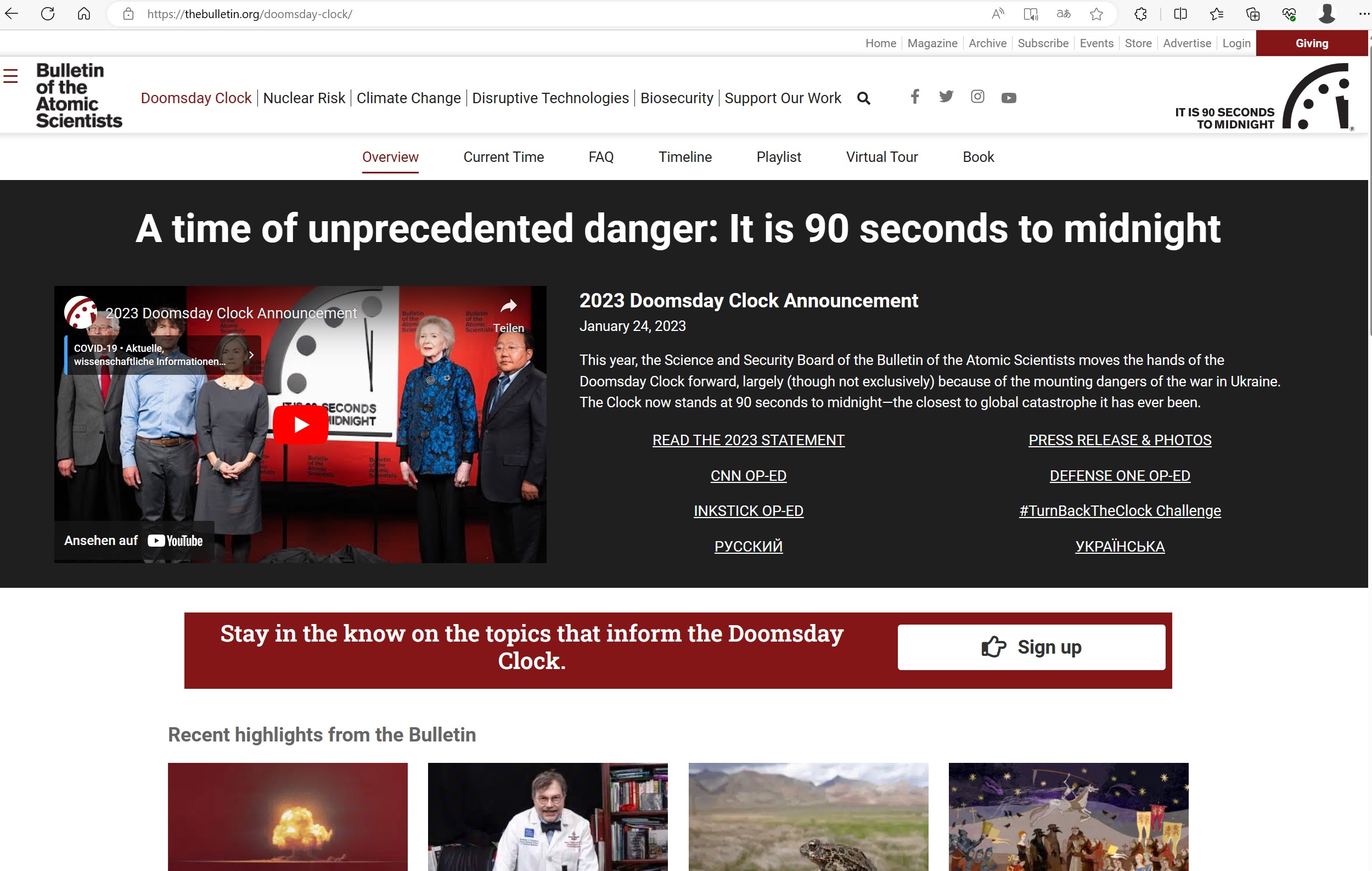Visit the Bulletin's Facebook page
The height and width of the screenshot is (871, 1372).
tap(914, 96)
